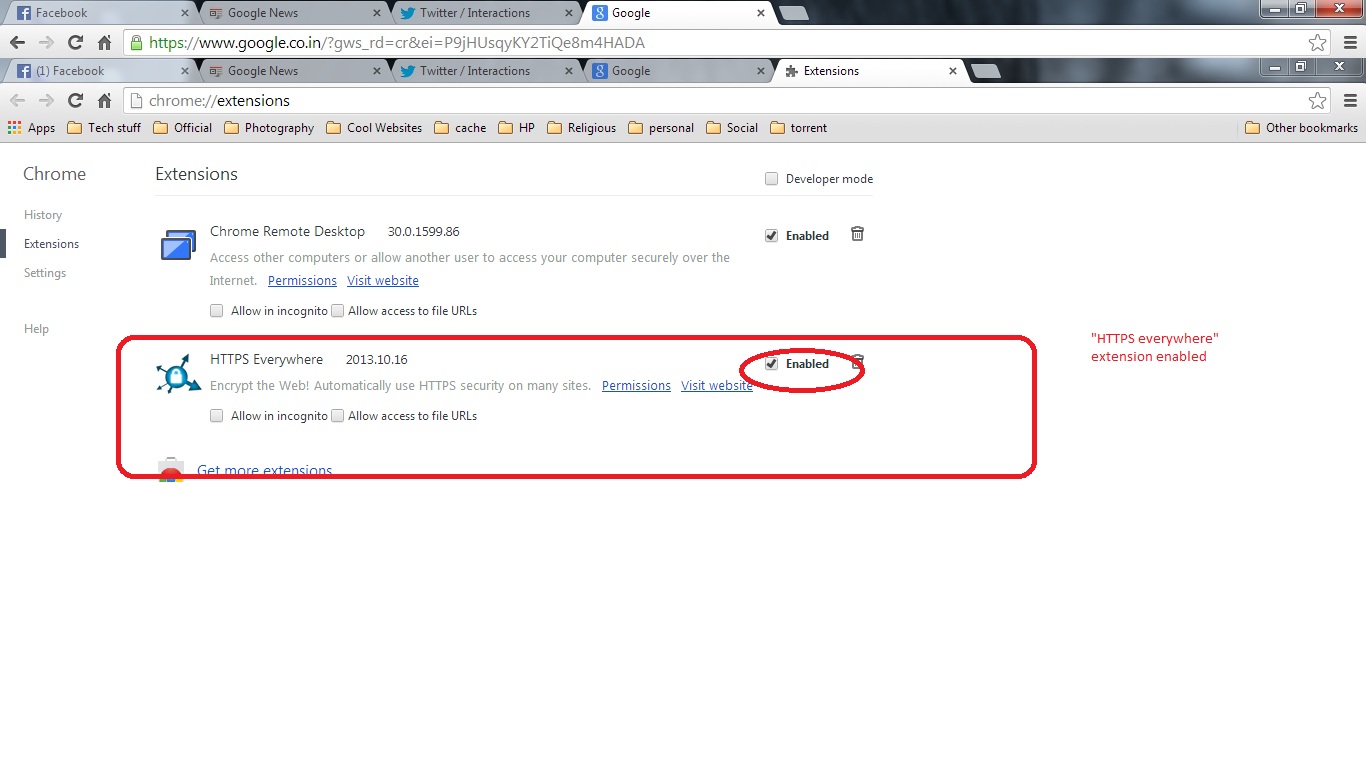Open History in Chrome sidebar
1366x768 pixels.
43,215
